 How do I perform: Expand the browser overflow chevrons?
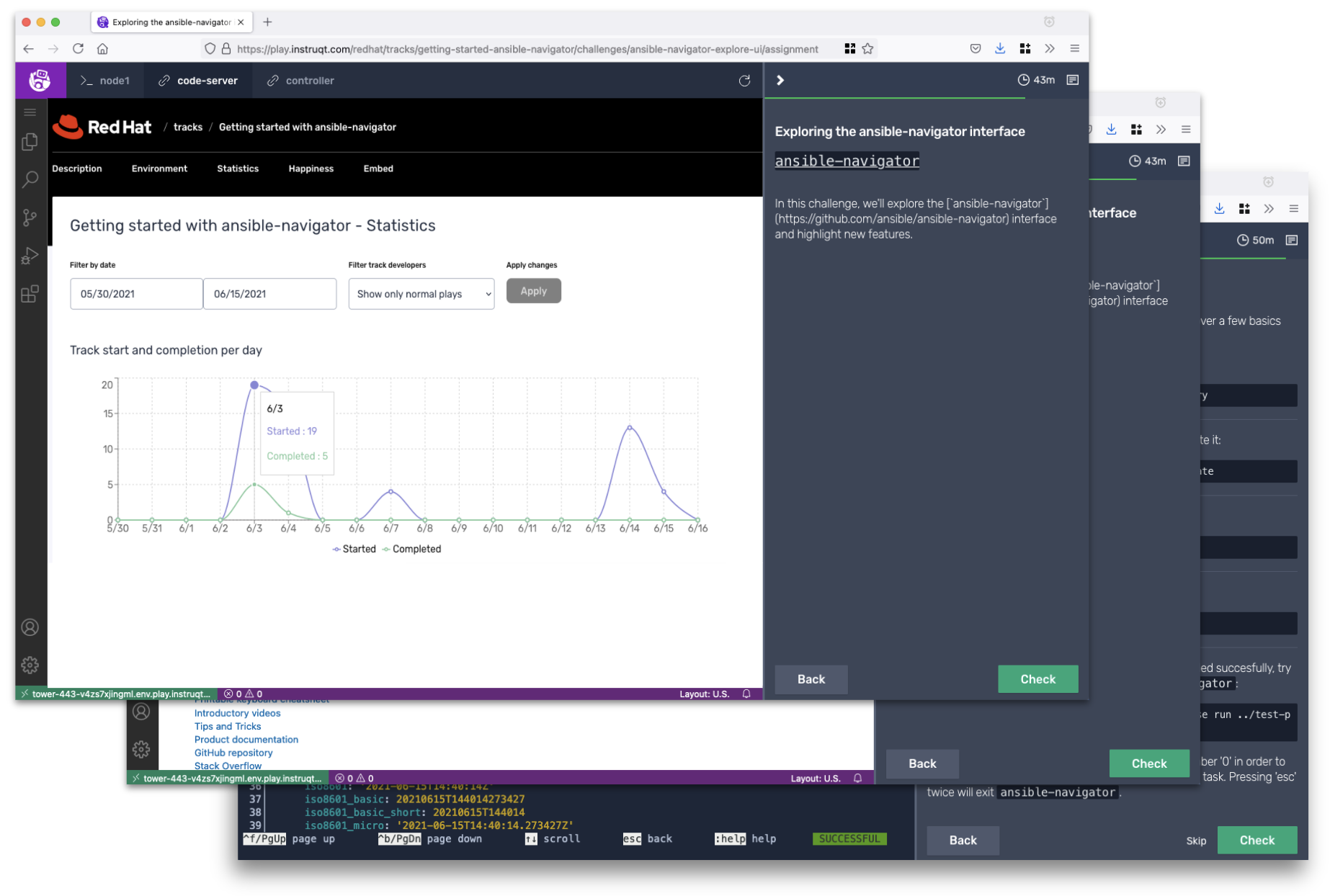coord(1050,49)
